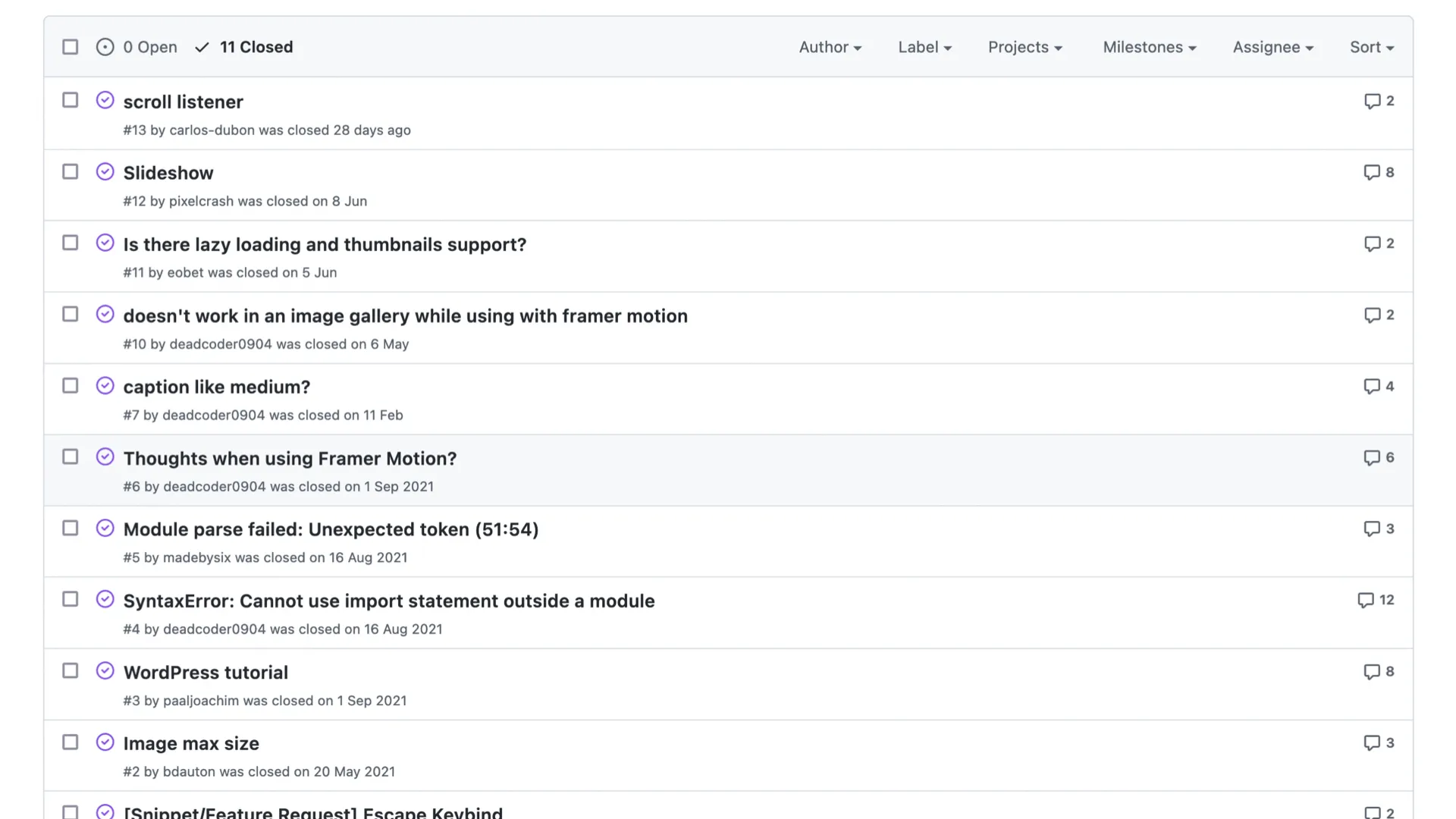Screen dimensions: 1456x819
Task: Open issue 'Is there lazy loading and thumbnails support?'
Action: 325,244
